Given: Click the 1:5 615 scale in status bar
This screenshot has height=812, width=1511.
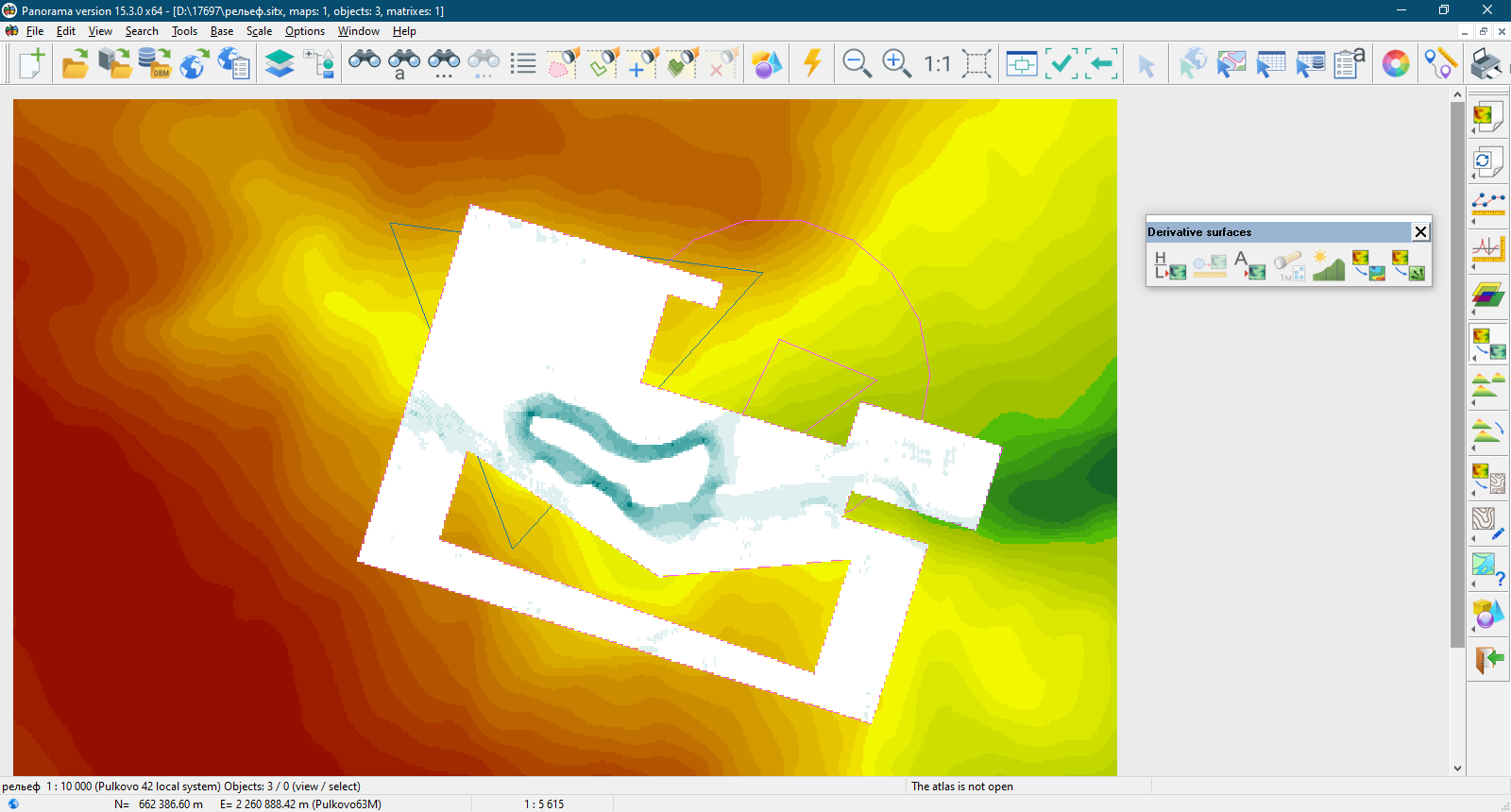Looking at the screenshot, I should click(543, 804).
